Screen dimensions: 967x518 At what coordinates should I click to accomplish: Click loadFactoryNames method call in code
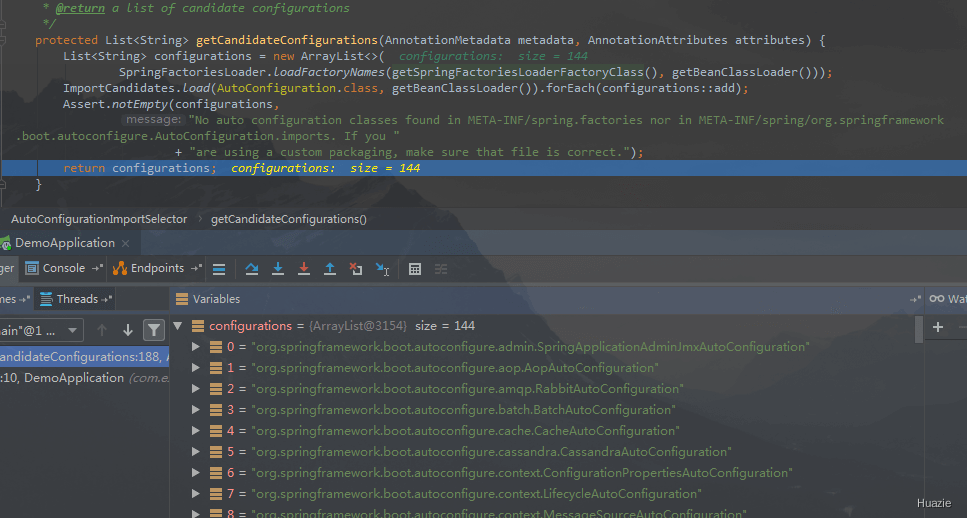pyautogui.click(x=329, y=72)
